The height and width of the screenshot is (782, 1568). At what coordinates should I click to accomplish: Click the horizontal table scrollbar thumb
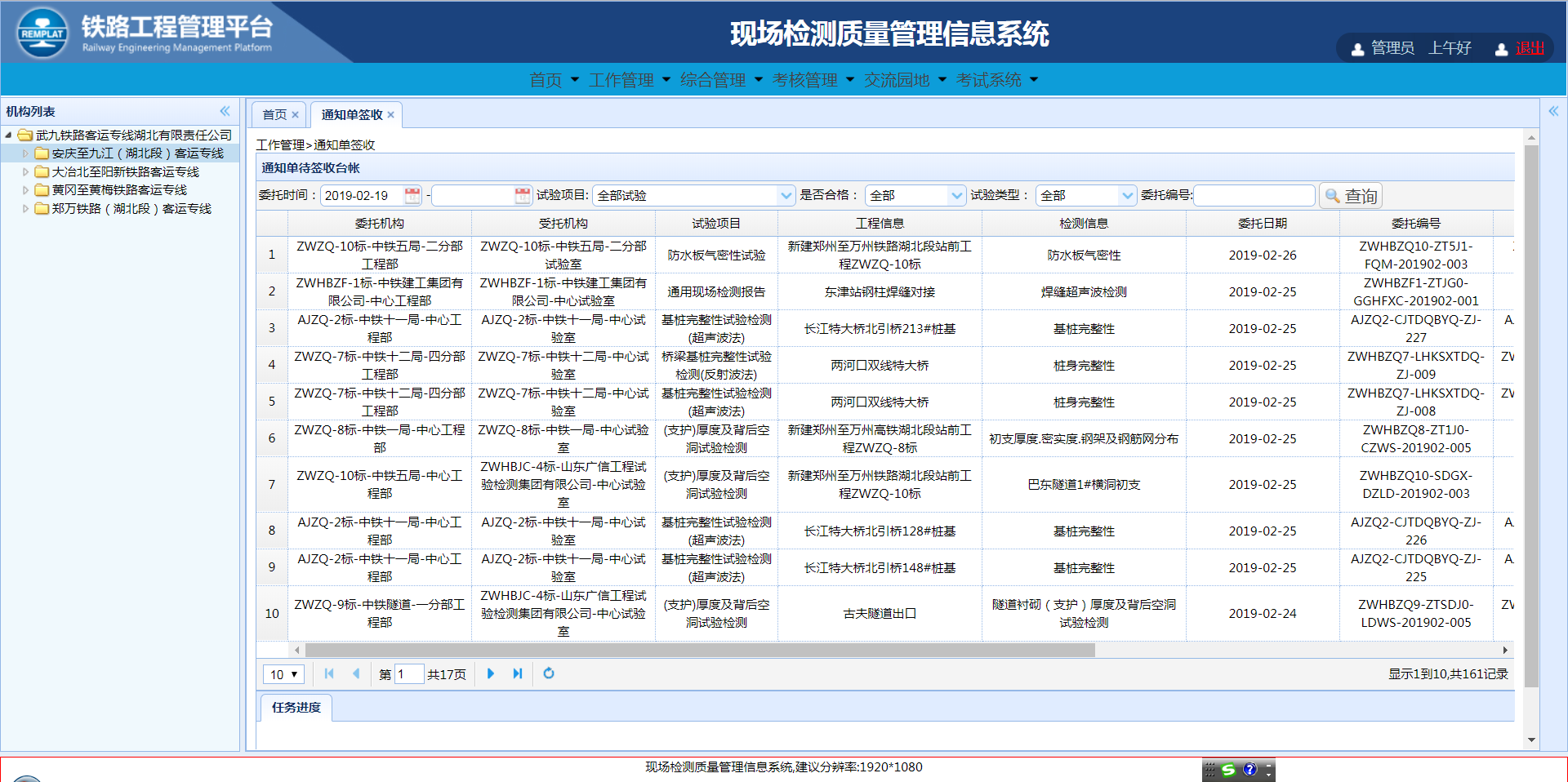pyautogui.click(x=699, y=651)
